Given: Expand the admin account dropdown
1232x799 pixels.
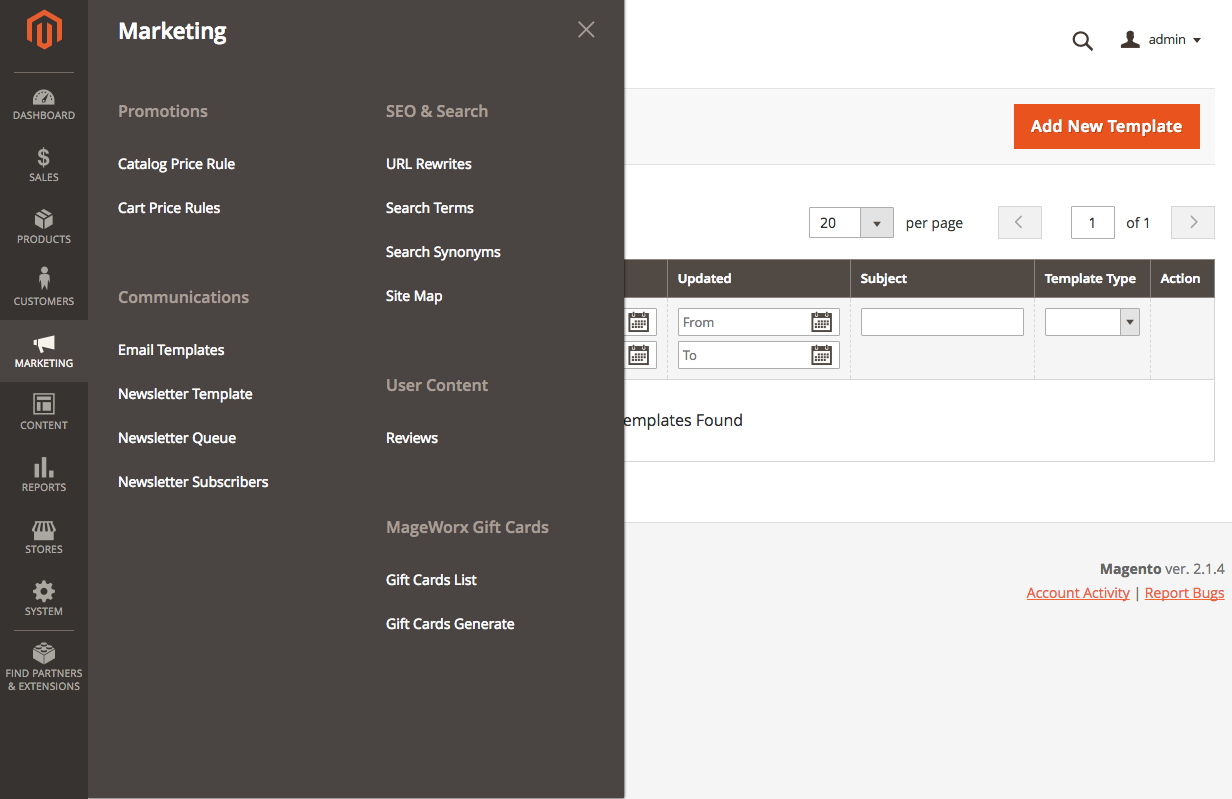Looking at the screenshot, I should tap(1162, 40).
